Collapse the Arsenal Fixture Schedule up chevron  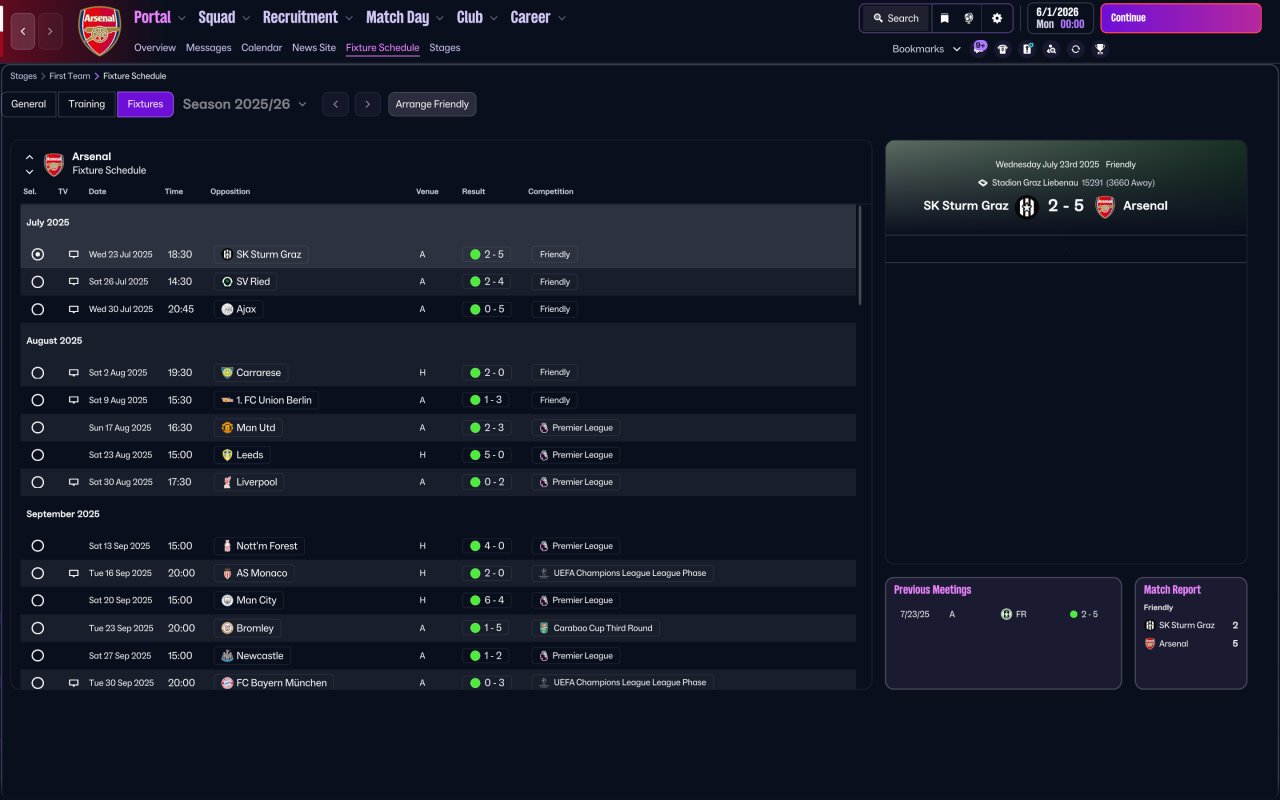click(29, 157)
